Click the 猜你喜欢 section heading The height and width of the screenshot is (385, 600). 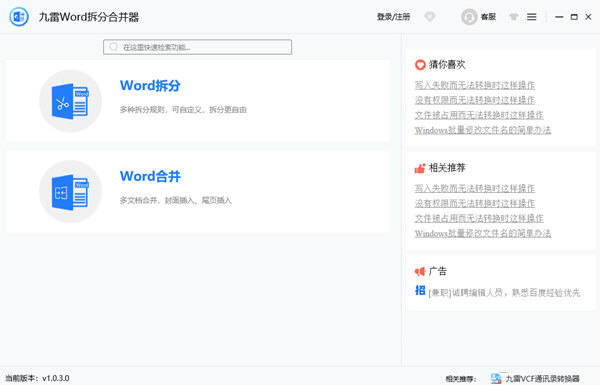point(447,65)
